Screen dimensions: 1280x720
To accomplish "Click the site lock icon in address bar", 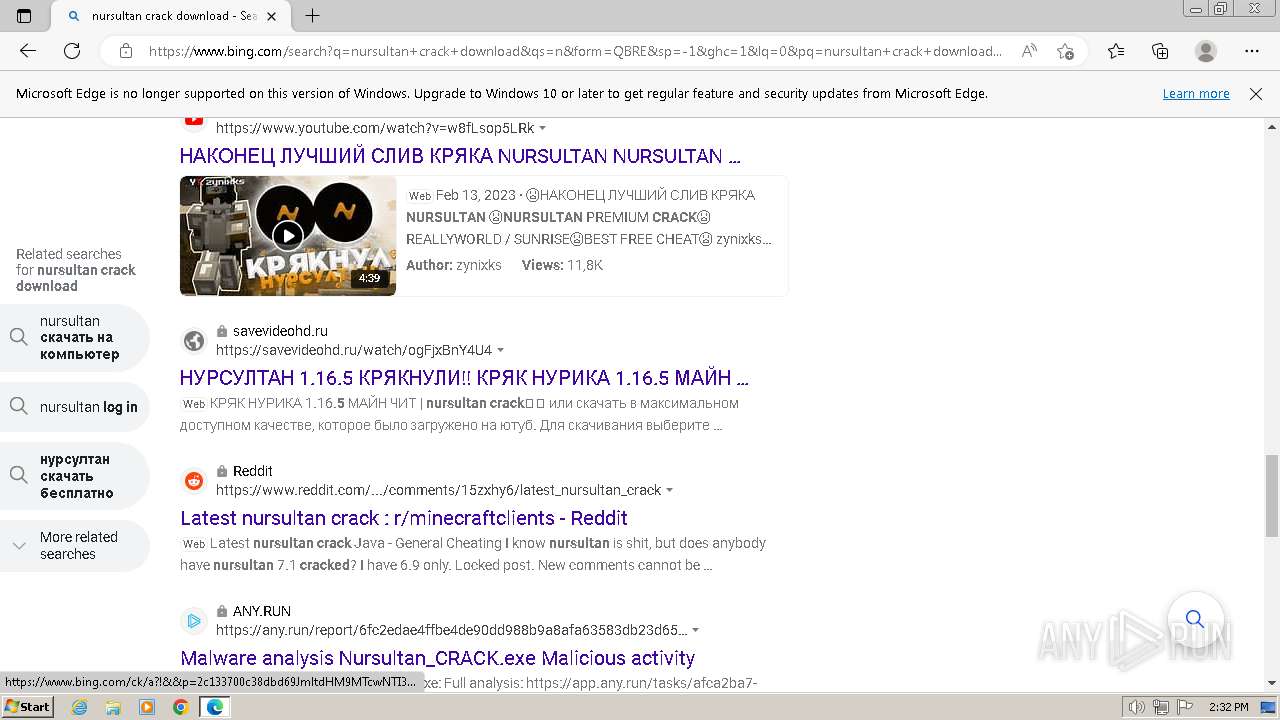I will pyautogui.click(x=125, y=51).
